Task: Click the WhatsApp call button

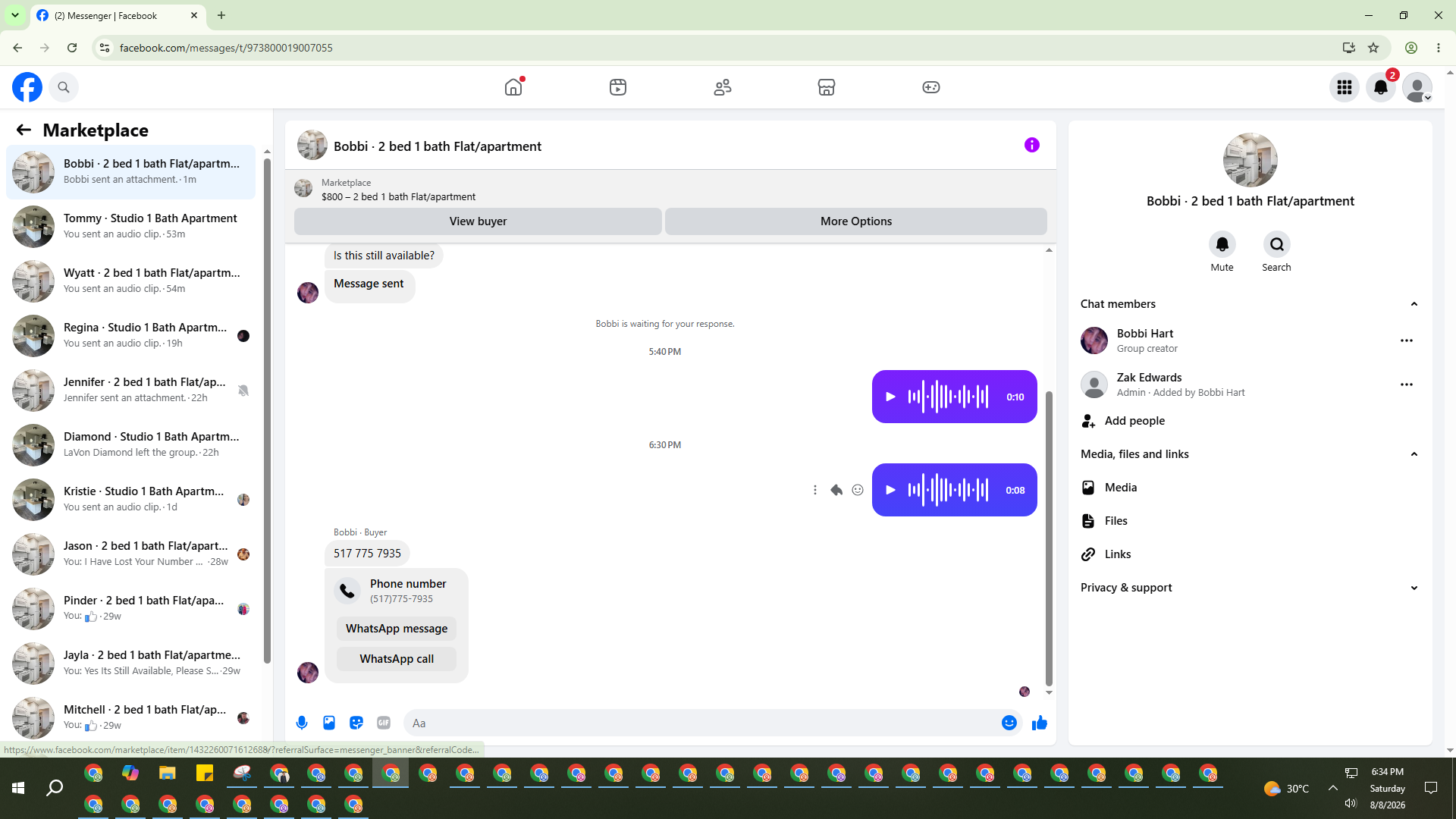Action: coord(397,659)
